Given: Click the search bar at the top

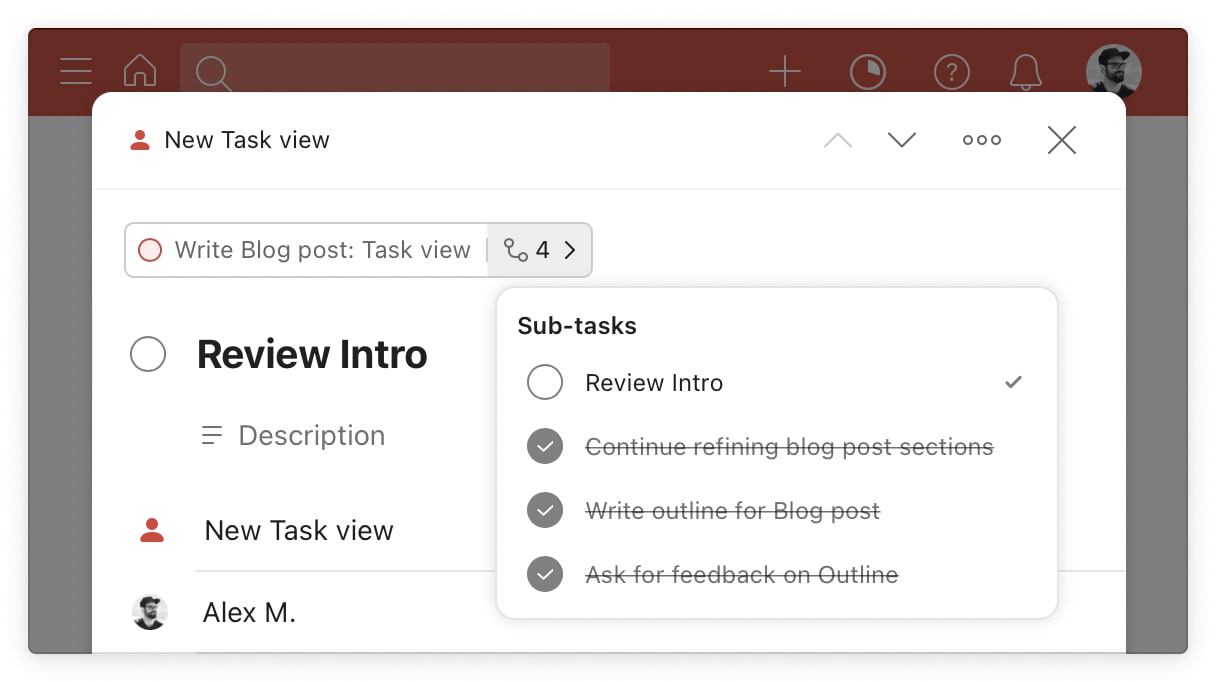Looking at the screenshot, I should point(394,71).
